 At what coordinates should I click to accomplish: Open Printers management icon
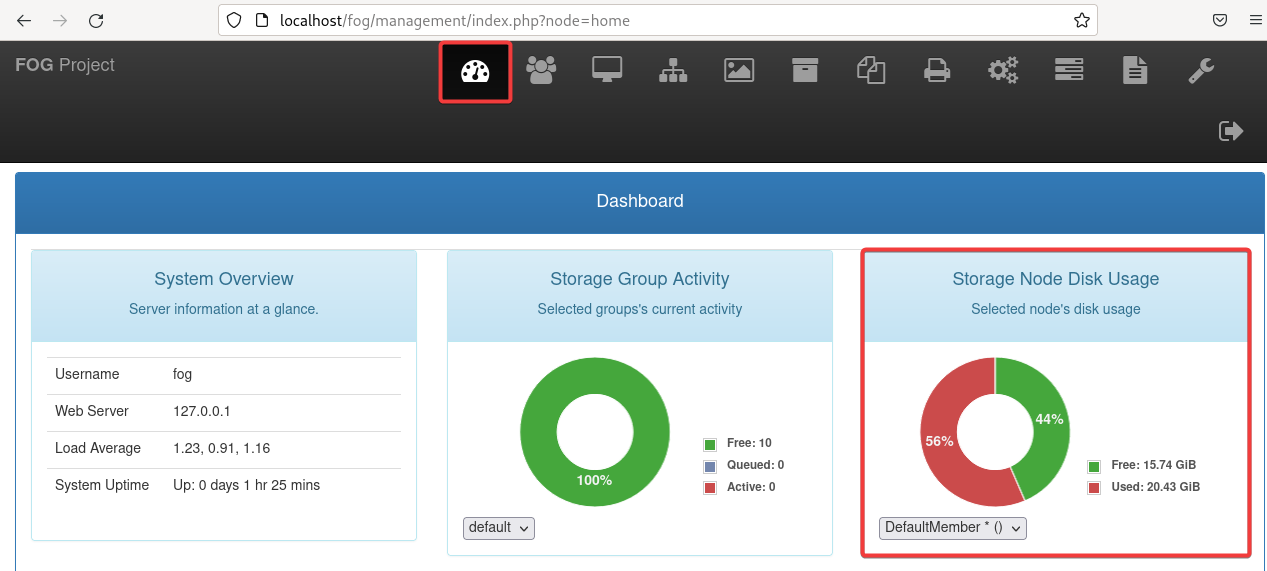coord(937,70)
